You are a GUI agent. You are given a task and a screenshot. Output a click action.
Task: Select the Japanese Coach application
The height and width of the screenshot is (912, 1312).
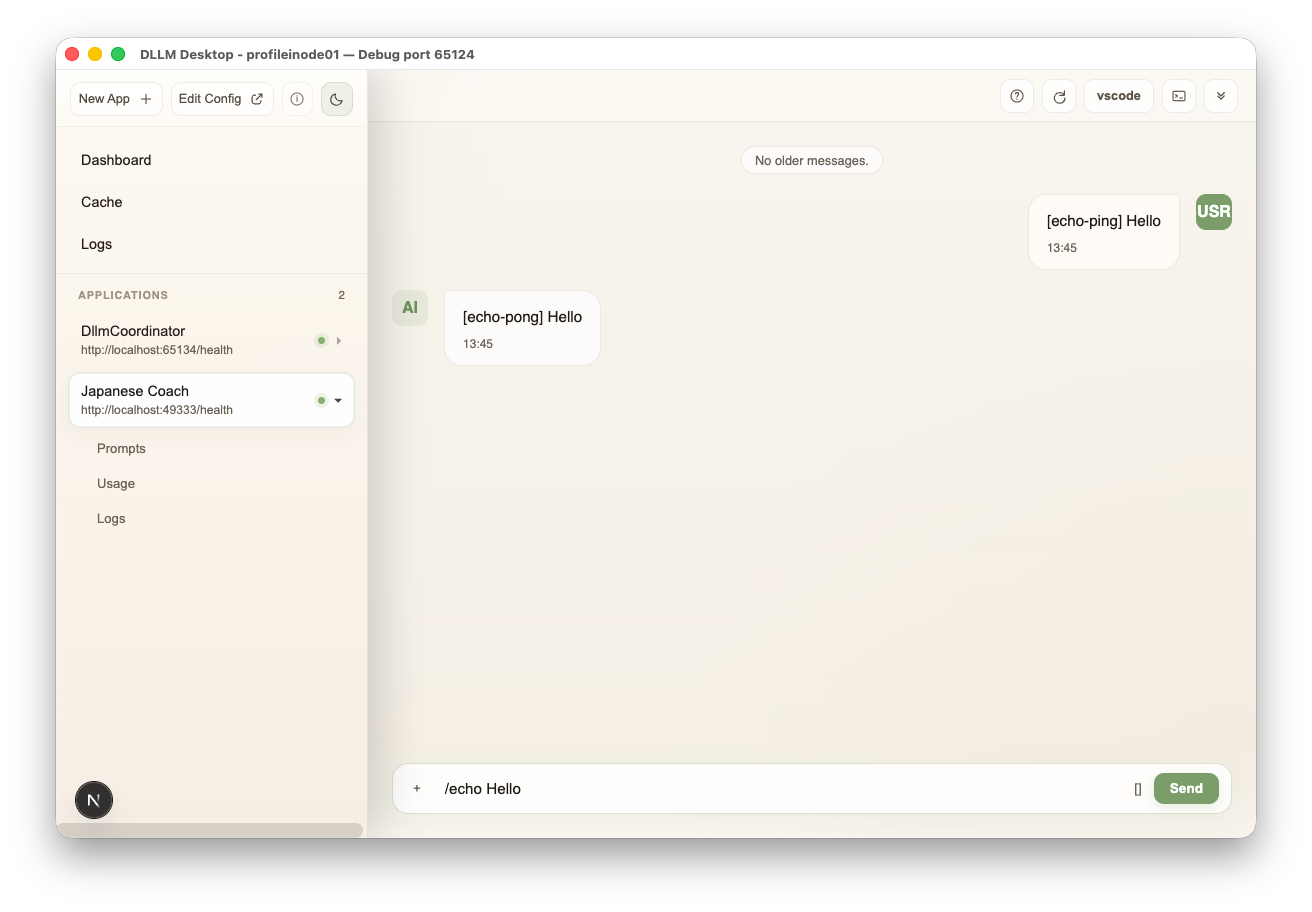[211, 400]
